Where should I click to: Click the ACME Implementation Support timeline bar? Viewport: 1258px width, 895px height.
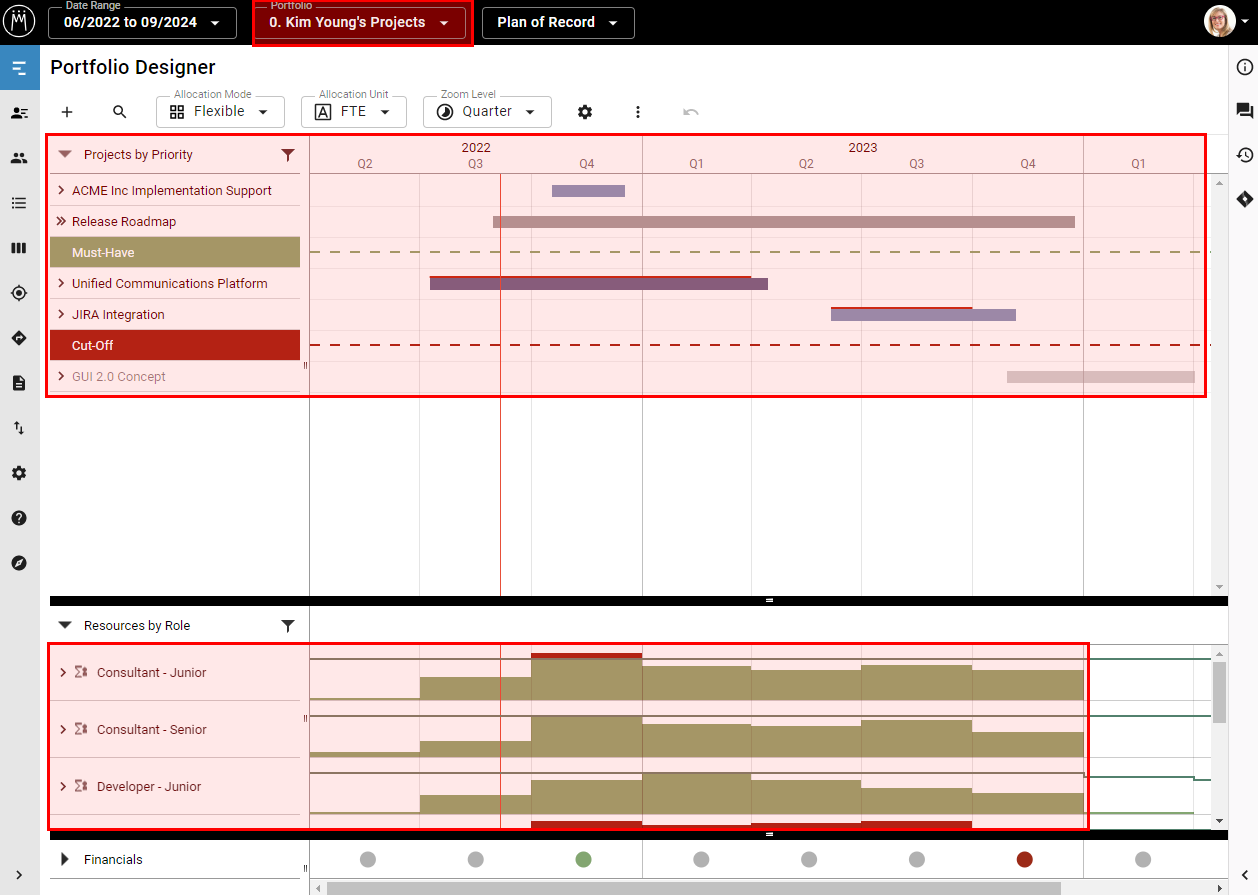point(588,191)
